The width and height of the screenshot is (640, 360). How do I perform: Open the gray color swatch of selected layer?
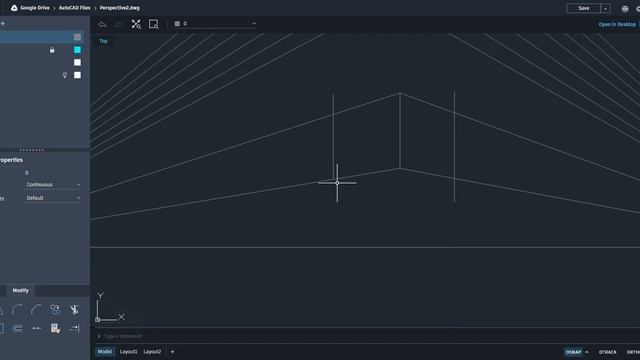pos(77,37)
